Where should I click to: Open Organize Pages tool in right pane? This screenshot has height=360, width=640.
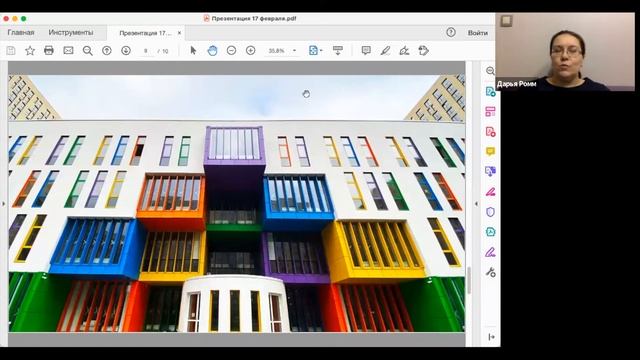pos(490,111)
